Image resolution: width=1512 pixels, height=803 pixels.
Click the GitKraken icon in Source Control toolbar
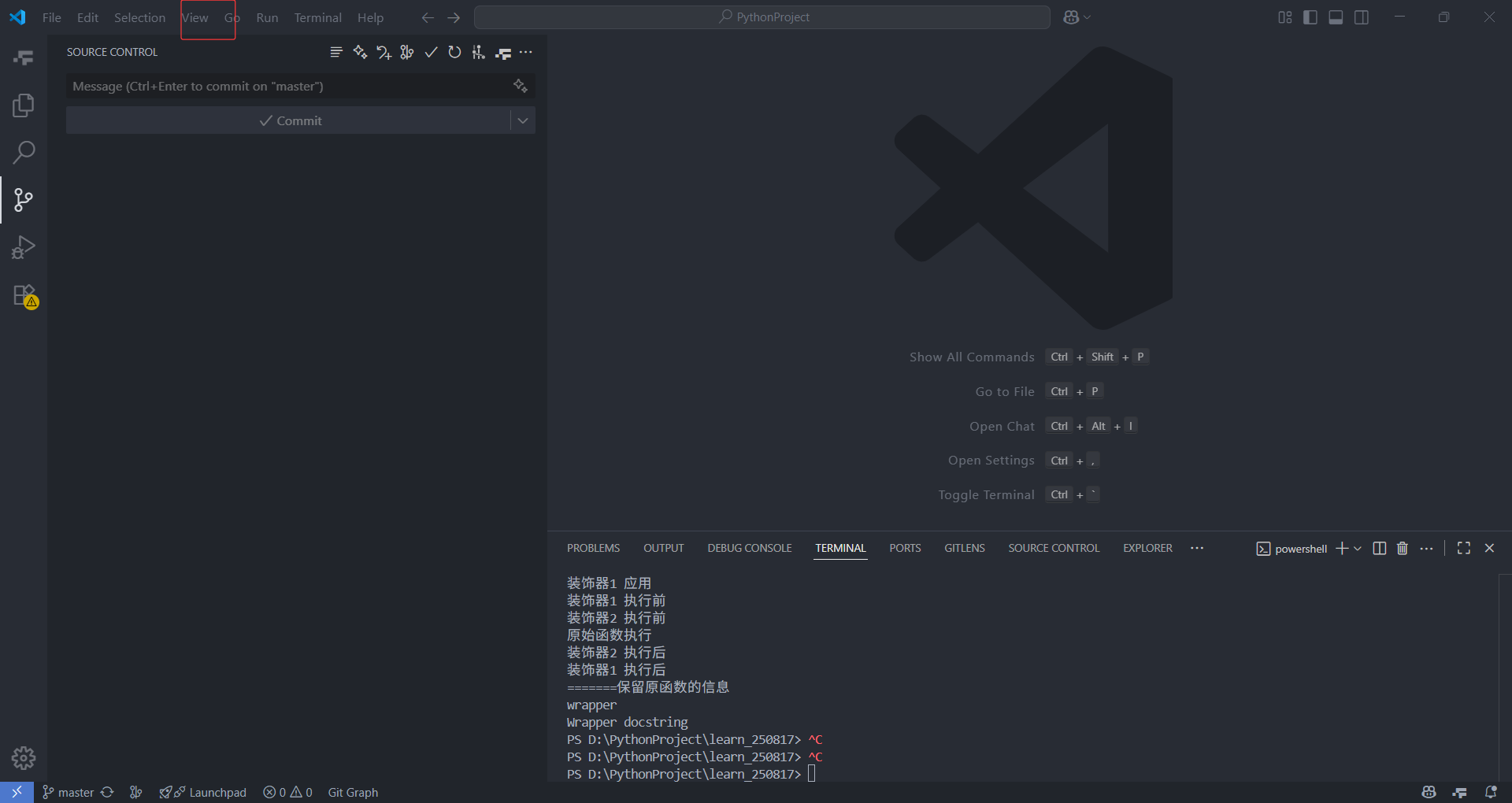click(503, 53)
